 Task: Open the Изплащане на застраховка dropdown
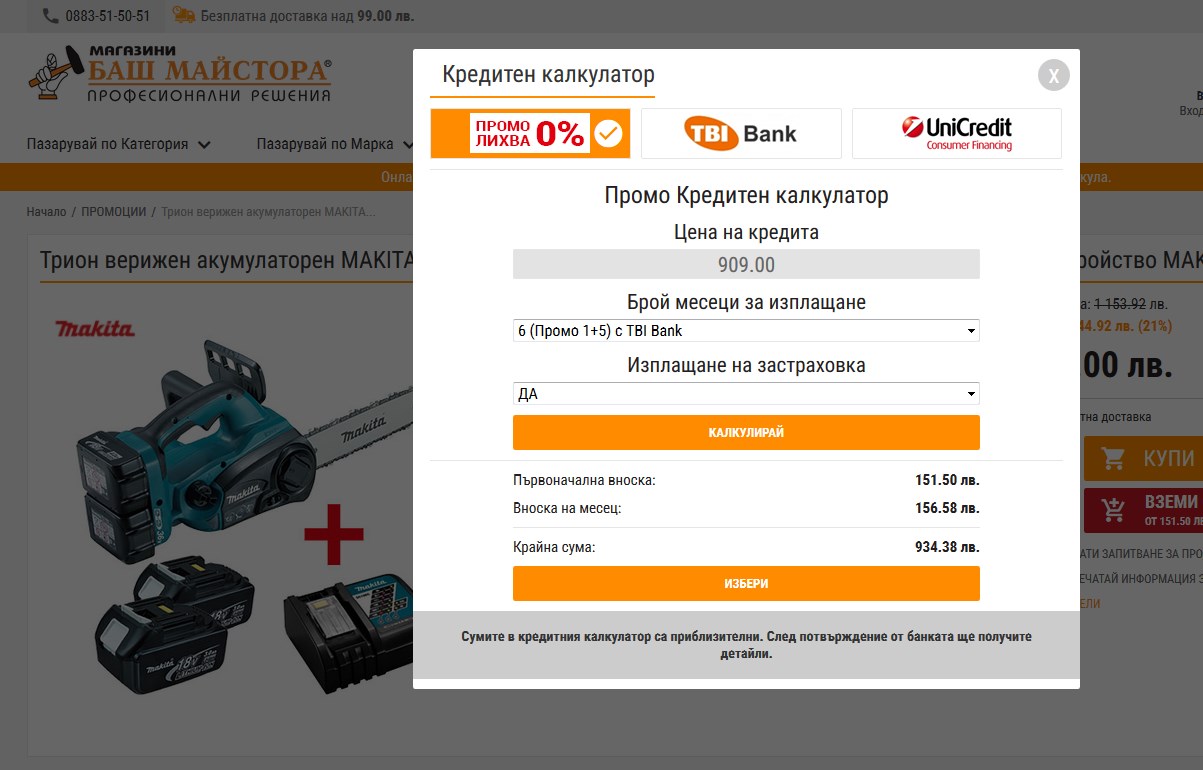tap(746, 394)
